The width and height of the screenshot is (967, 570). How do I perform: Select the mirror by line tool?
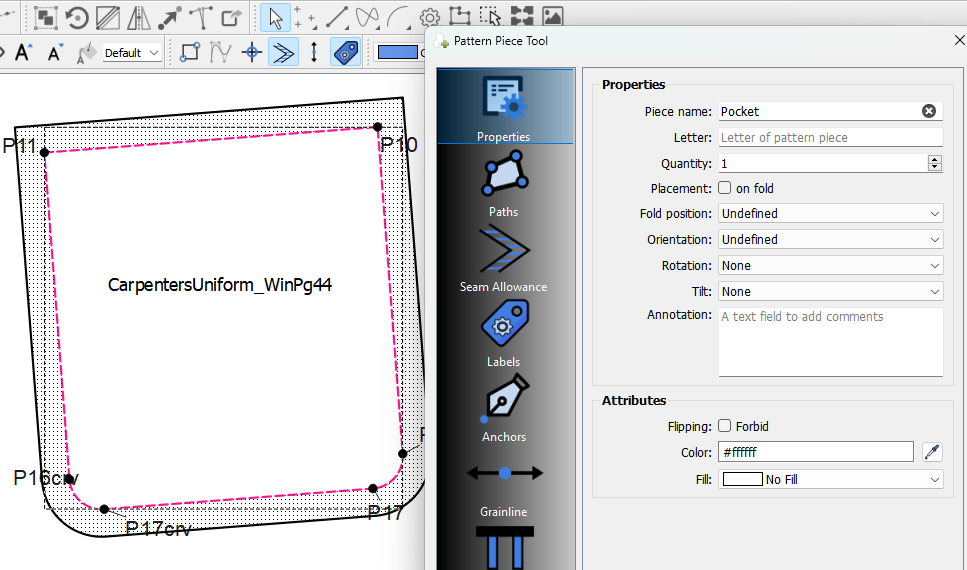[x=139, y=17]
